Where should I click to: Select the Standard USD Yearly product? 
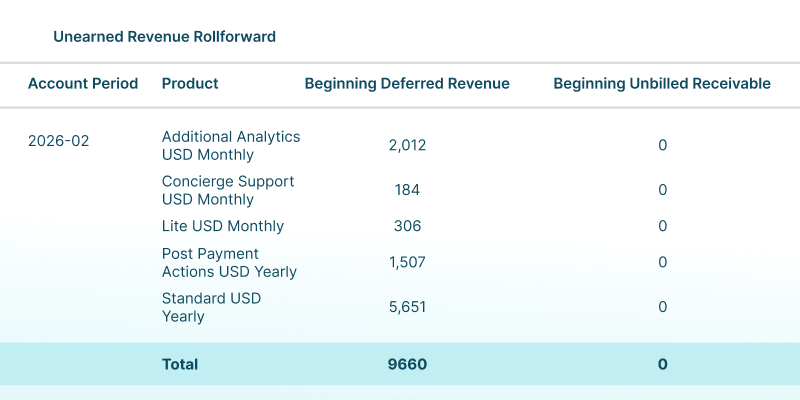(211, 307)
